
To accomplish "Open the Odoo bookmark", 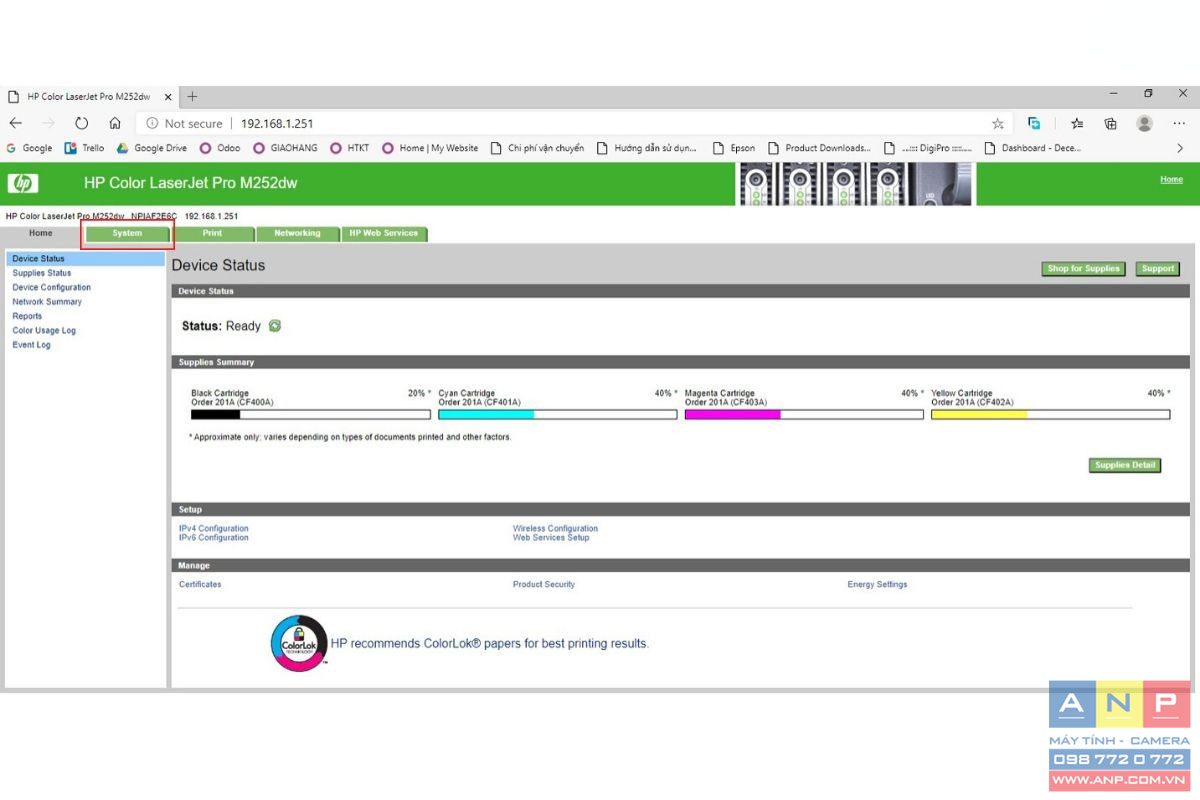I will 220,148.
